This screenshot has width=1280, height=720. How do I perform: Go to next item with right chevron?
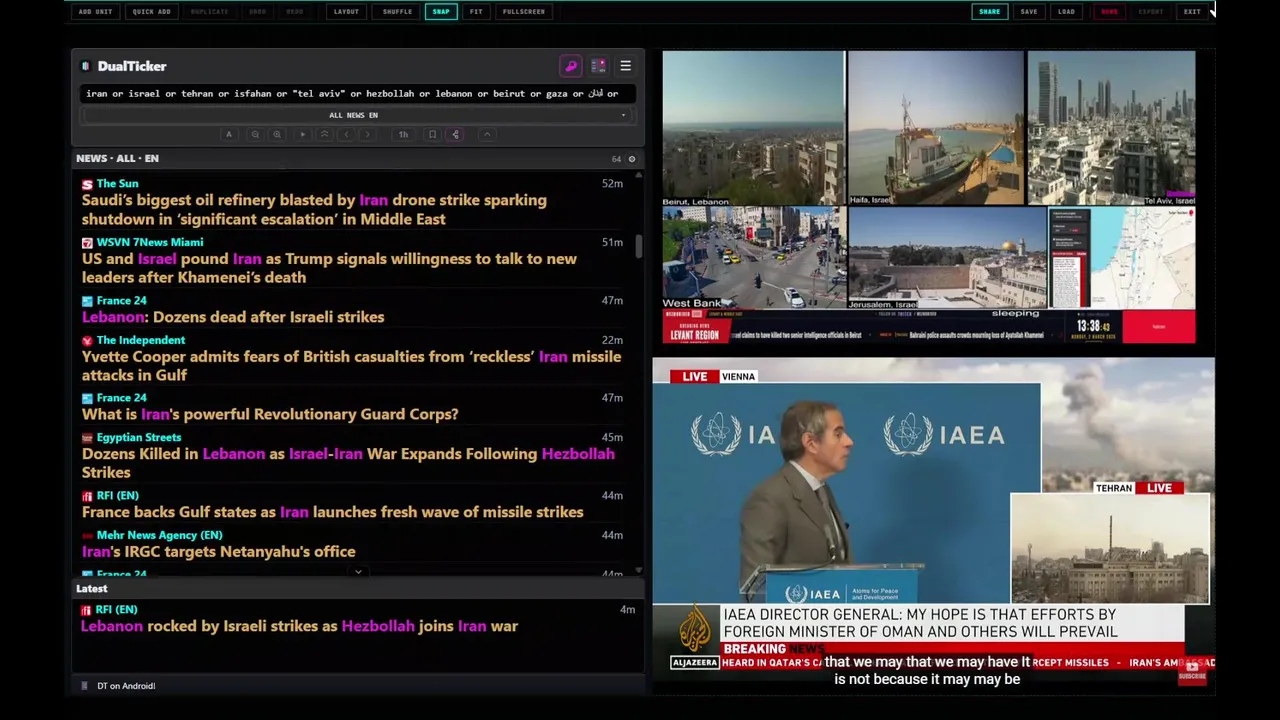point(367,134)
